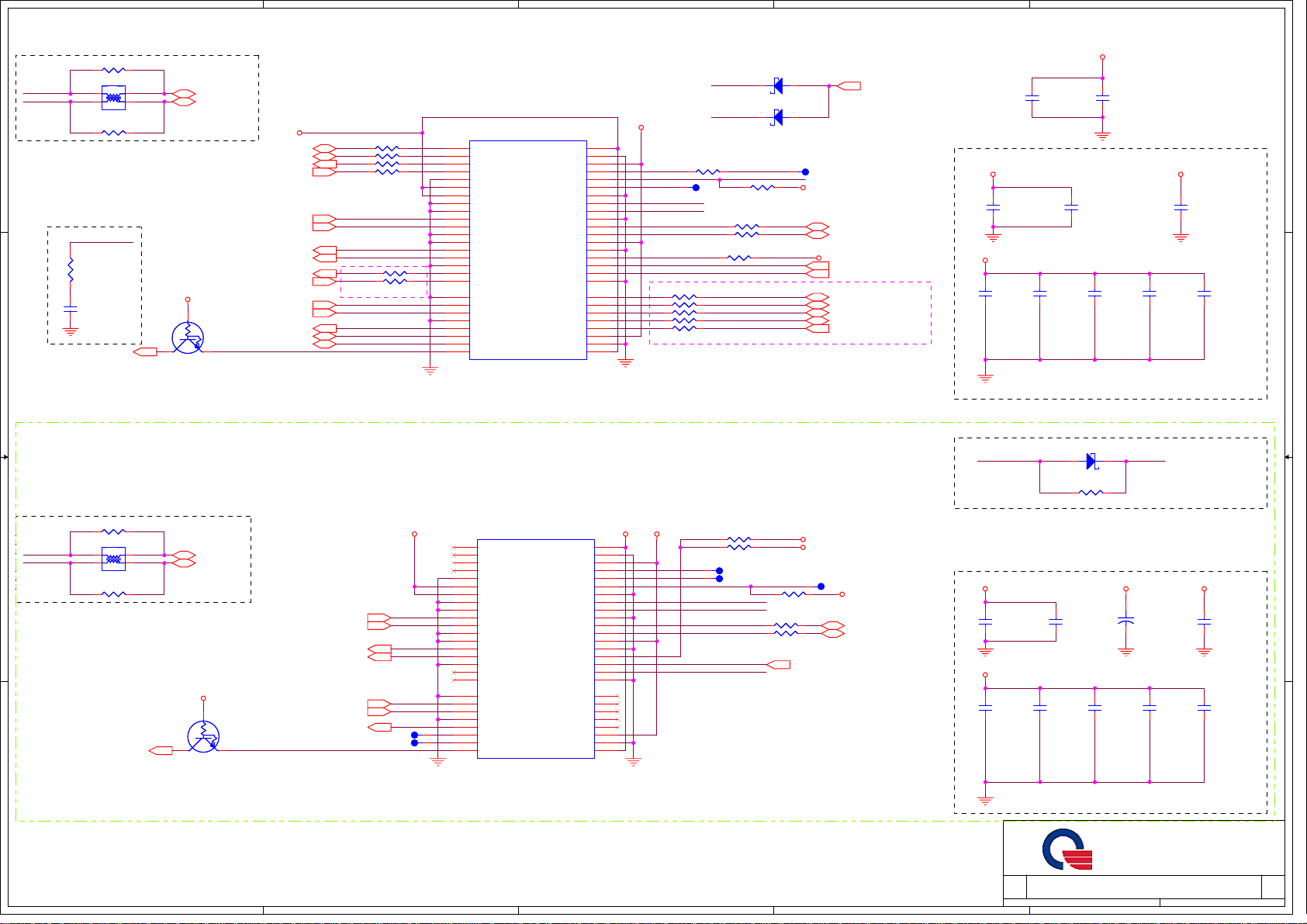Click ground symbol below the upper IC's left pins
Viewport: 1307px width, 924px height.
point(430,371)
